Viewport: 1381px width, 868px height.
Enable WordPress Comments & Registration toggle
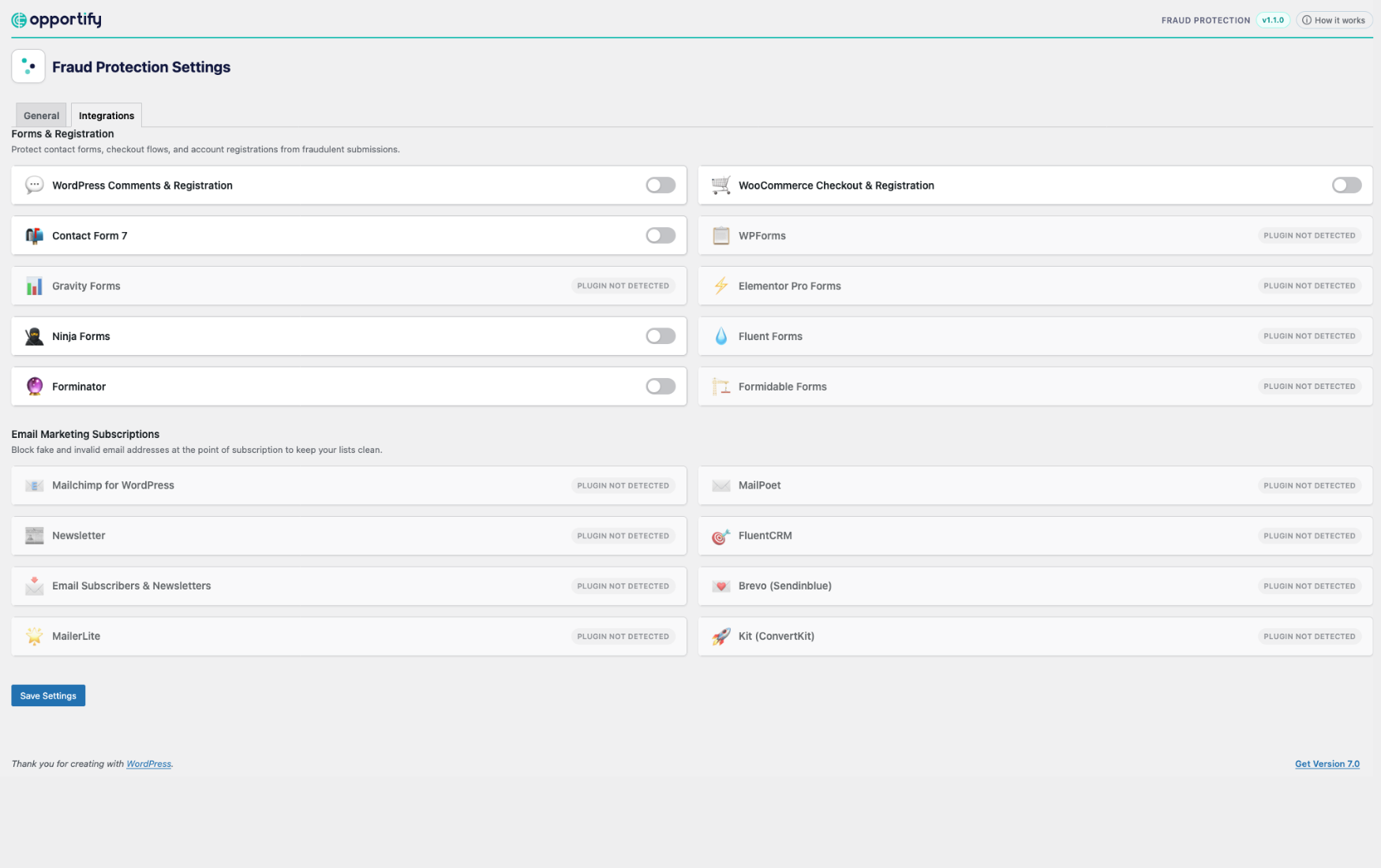click(661, 185)
